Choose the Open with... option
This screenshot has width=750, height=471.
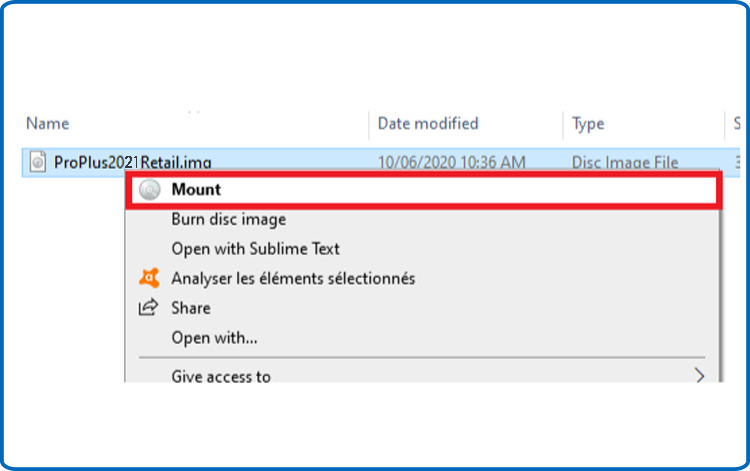[214, 338]
